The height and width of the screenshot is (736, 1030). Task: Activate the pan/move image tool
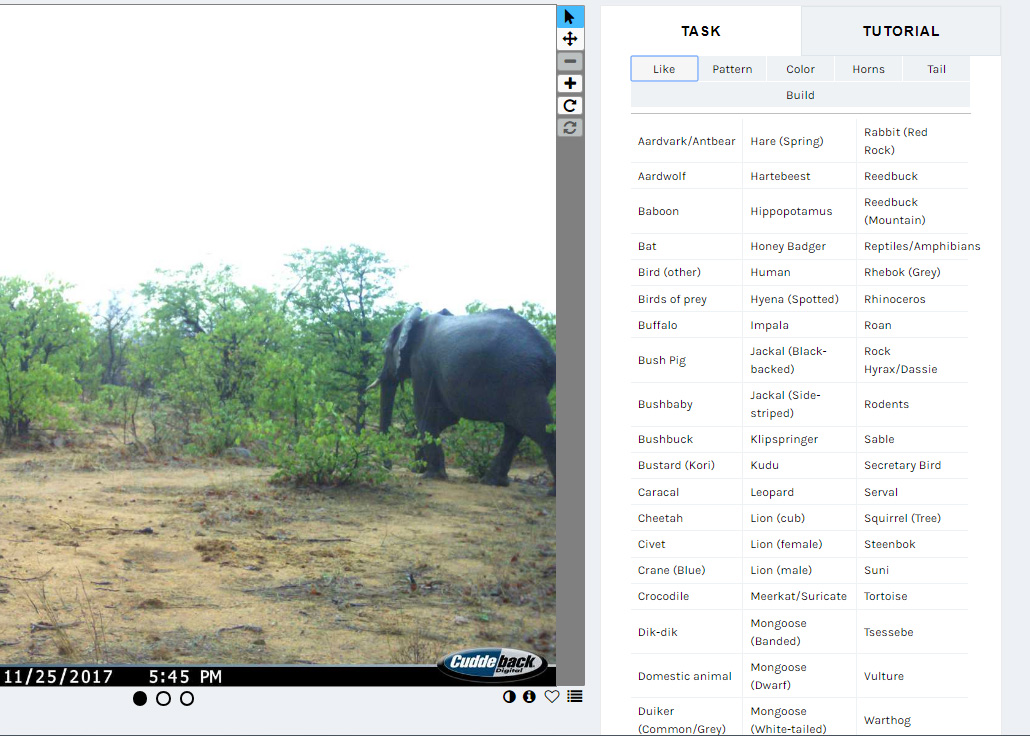[570, 39]
